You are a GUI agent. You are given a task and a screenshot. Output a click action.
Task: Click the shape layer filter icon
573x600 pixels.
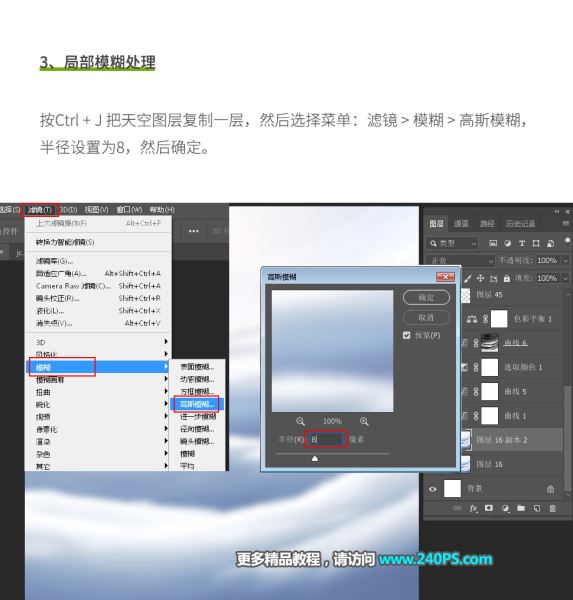(x=536, y=243)
